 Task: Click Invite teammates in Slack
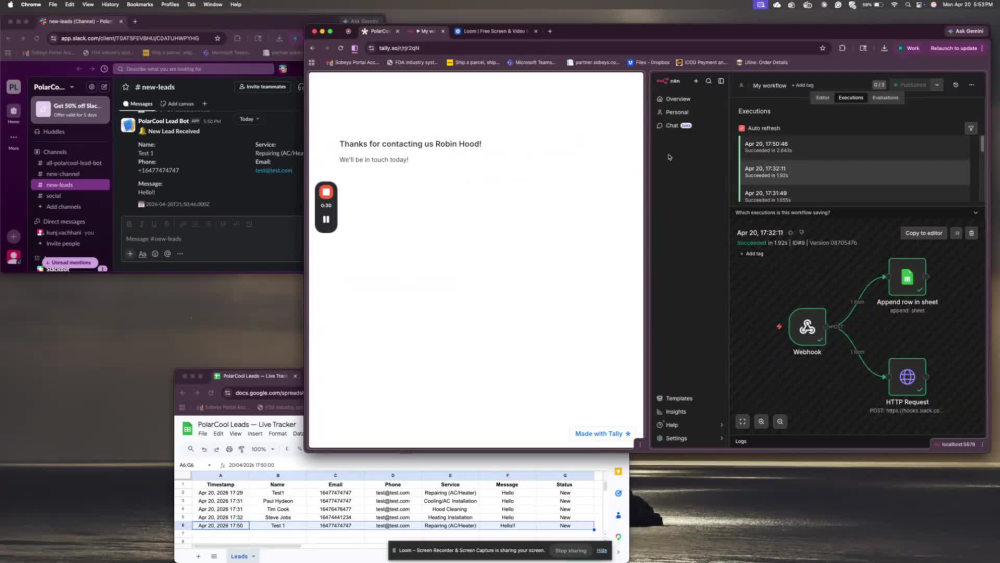point(262,87)
